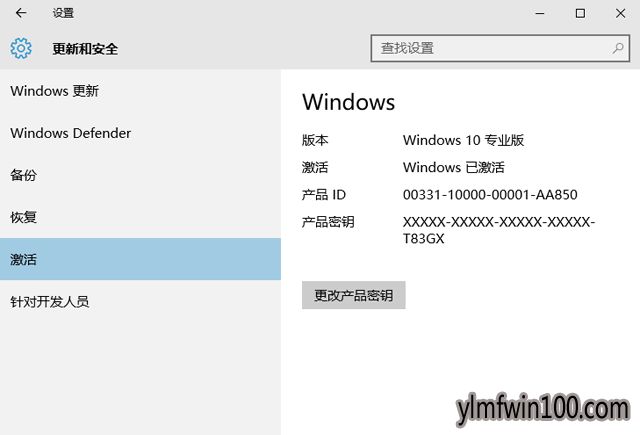This screenshot has width=640, height=435.
Task: Click product ID 00331-10000-00001-AA850
Action: 490,195
